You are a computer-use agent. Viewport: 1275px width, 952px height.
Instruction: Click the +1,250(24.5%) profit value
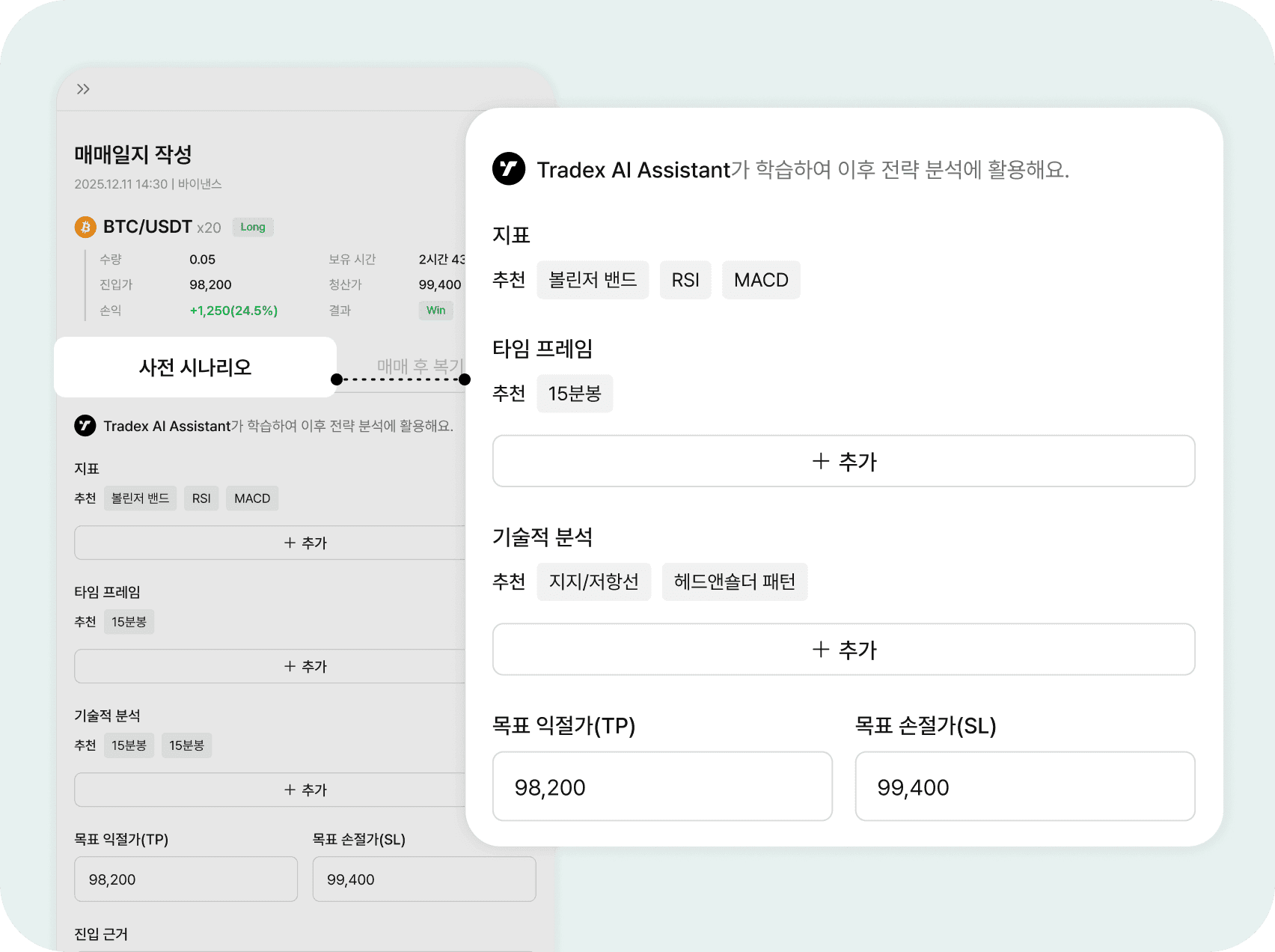pyautogui.click(x=233, y=311)
